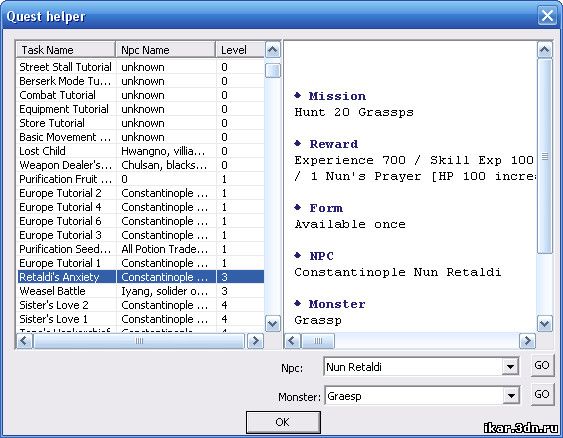
Task: Sort by the Npc Name column header
Action: [166, 50]
